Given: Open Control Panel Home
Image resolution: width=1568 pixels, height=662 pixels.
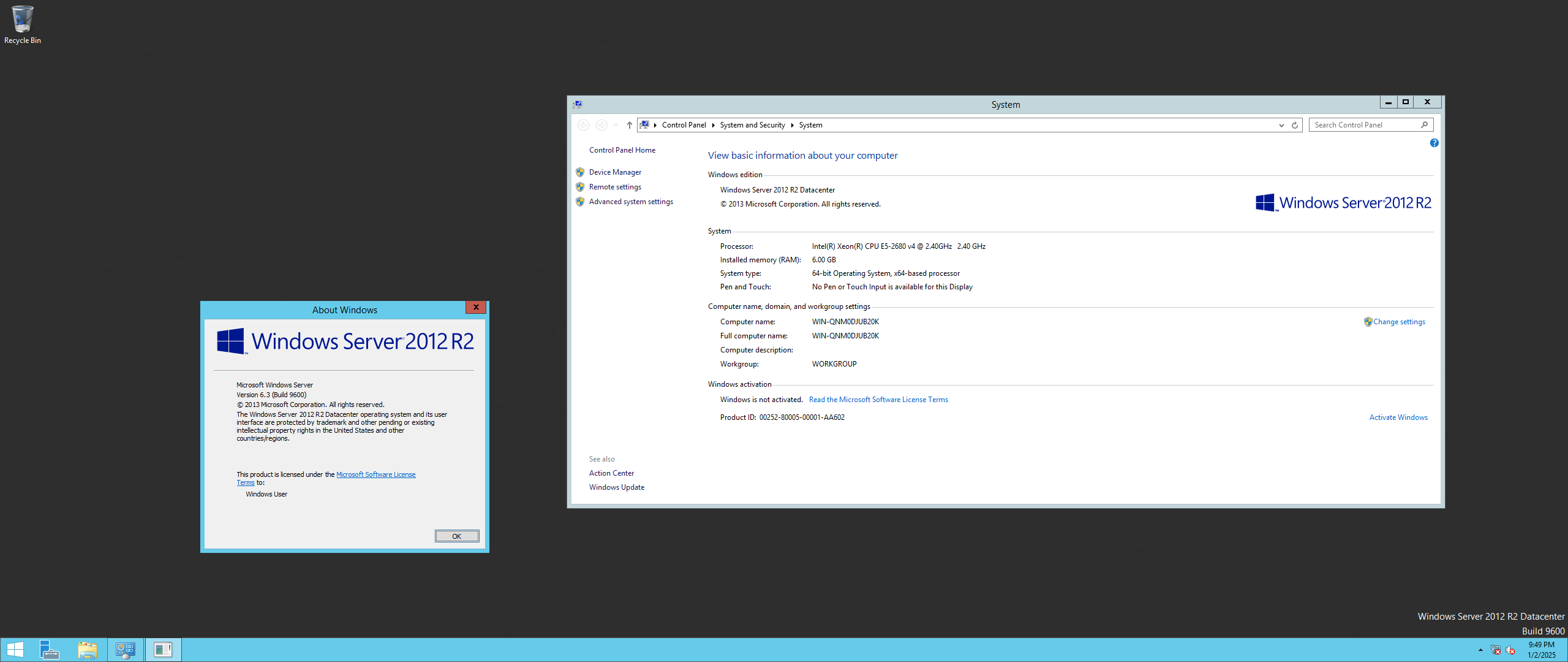Looking at the screenshot, I should coord(622,150).
